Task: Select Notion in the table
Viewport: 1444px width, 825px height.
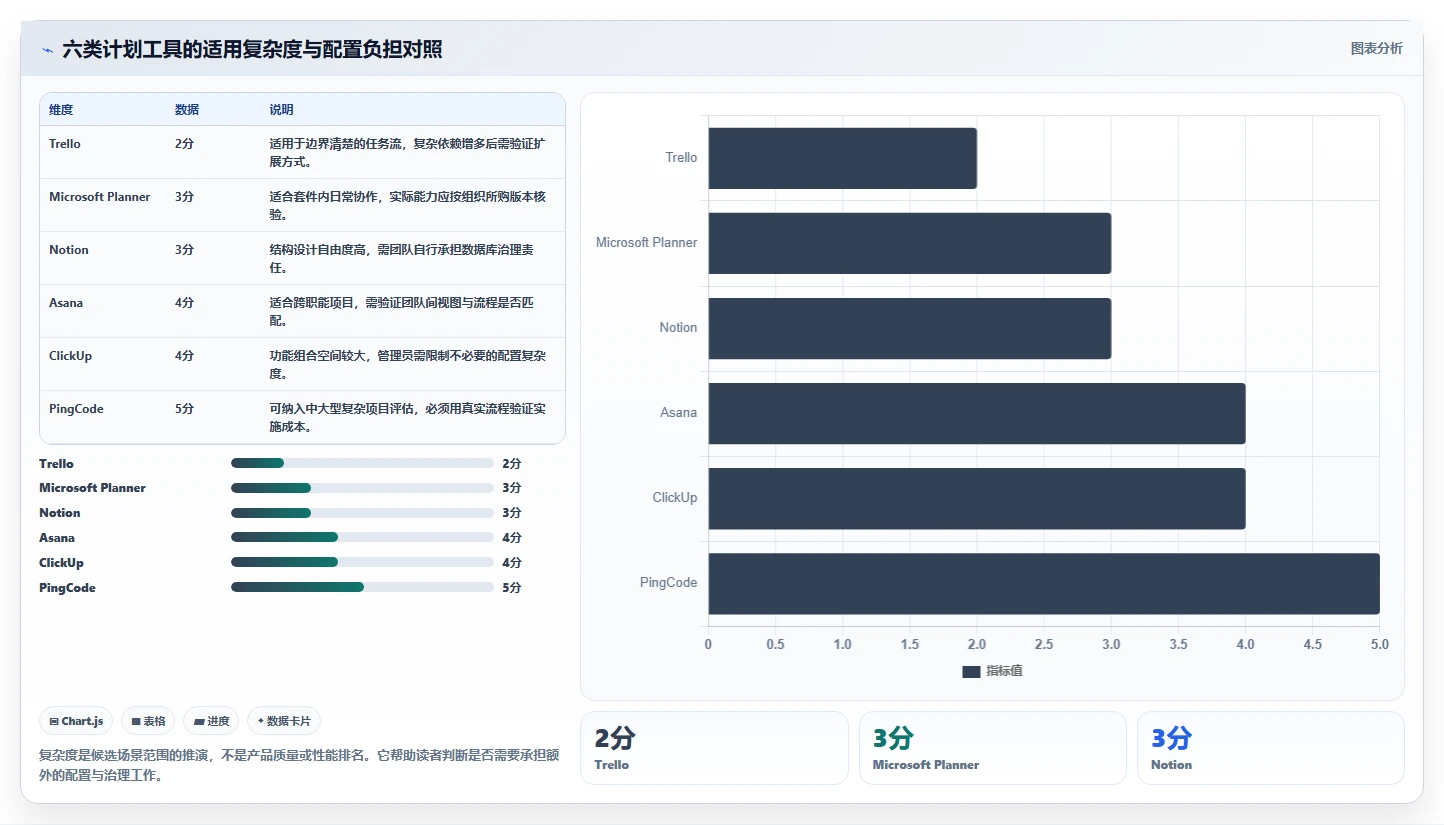Action: pyautogui.click(x=69, y=250)
